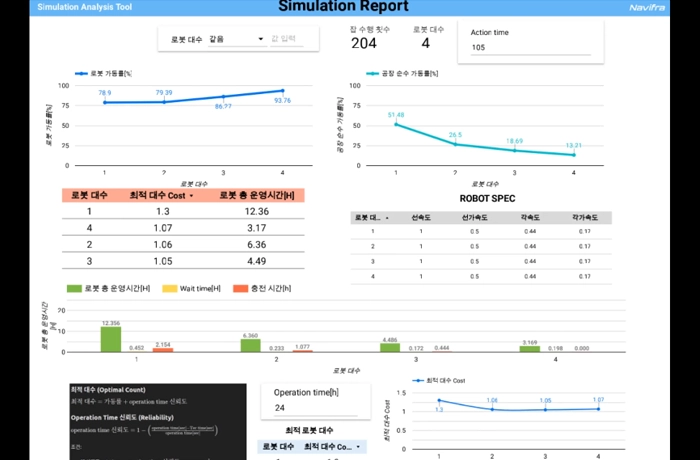
Task: Click orange 충전 시간[h] legend swatch
Action: click(240, 289)
